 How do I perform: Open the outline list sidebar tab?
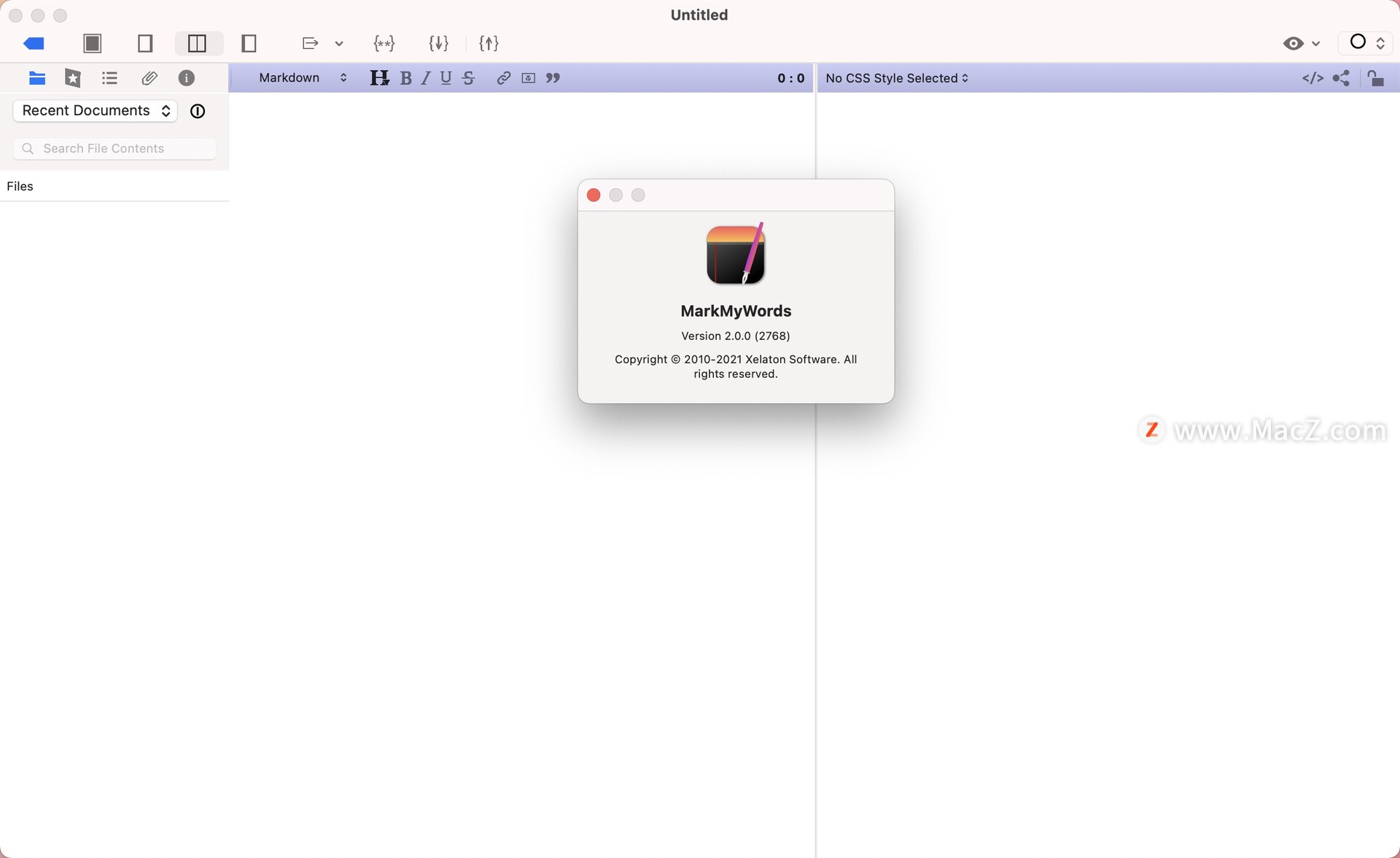pyautogui.click(x=110, y=78)
